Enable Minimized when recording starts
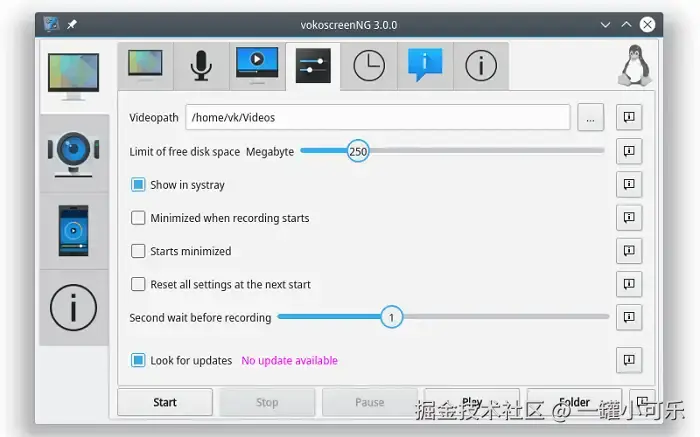 pyautogui.click(x=138, y=218)
